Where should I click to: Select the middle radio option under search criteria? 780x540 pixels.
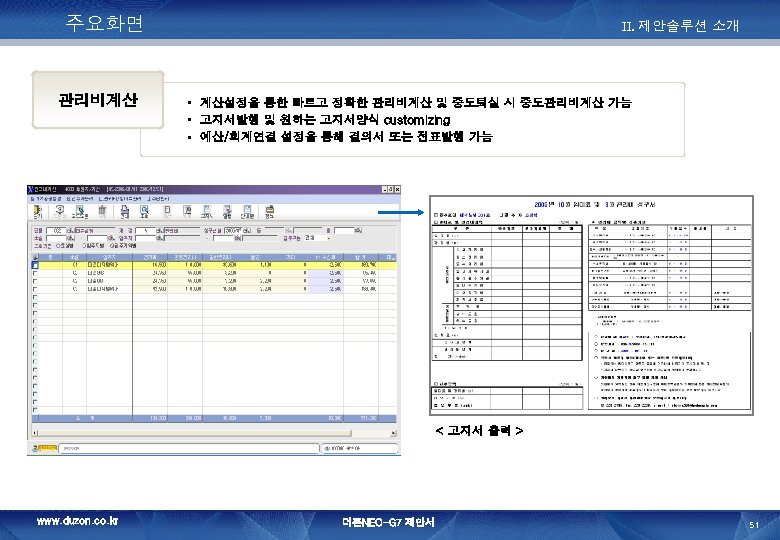click(84, 246)
